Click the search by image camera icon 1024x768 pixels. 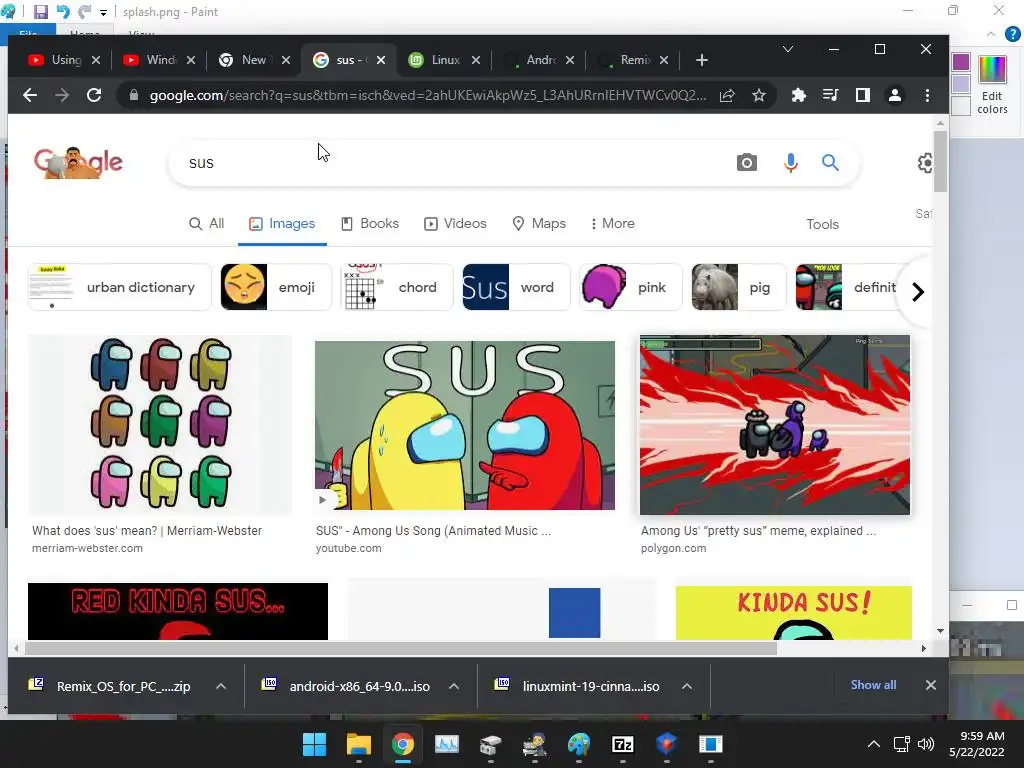click(x=746, y=162)
